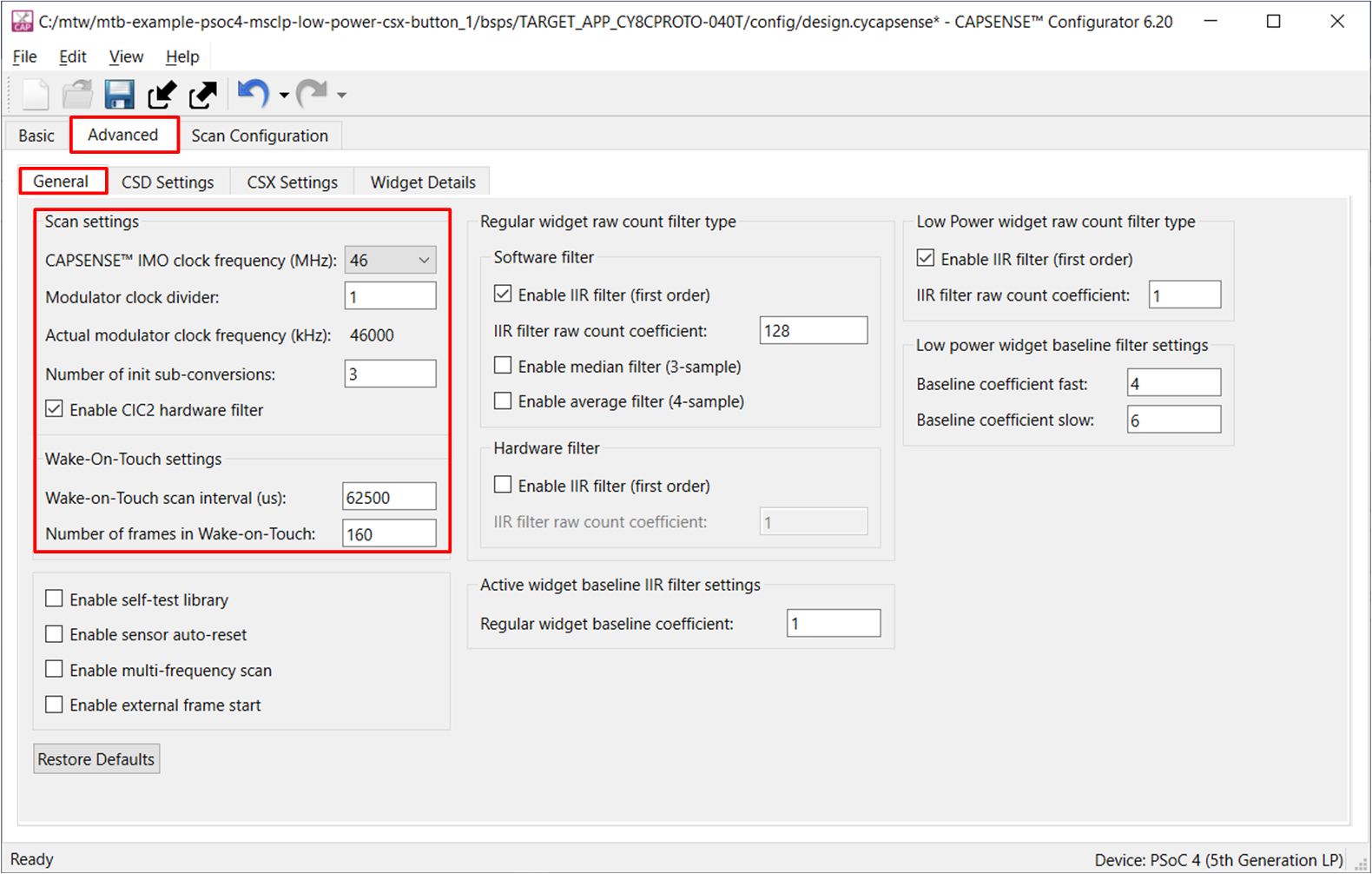Minimize the CAPSENSE Configurator window
1372x874 pixels.
(1210, 21)
